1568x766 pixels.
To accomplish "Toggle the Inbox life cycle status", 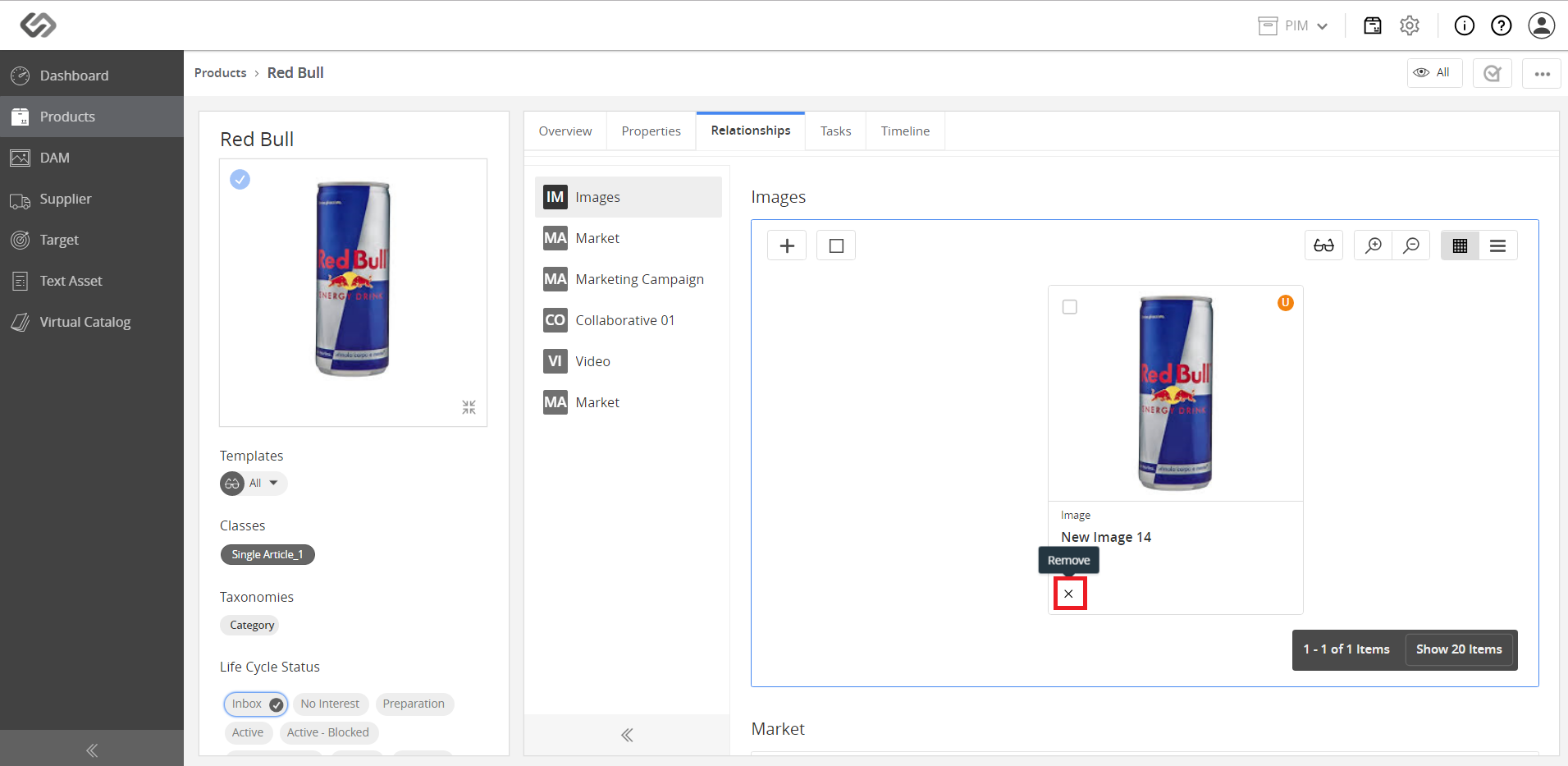I will [x=256, y=704].
